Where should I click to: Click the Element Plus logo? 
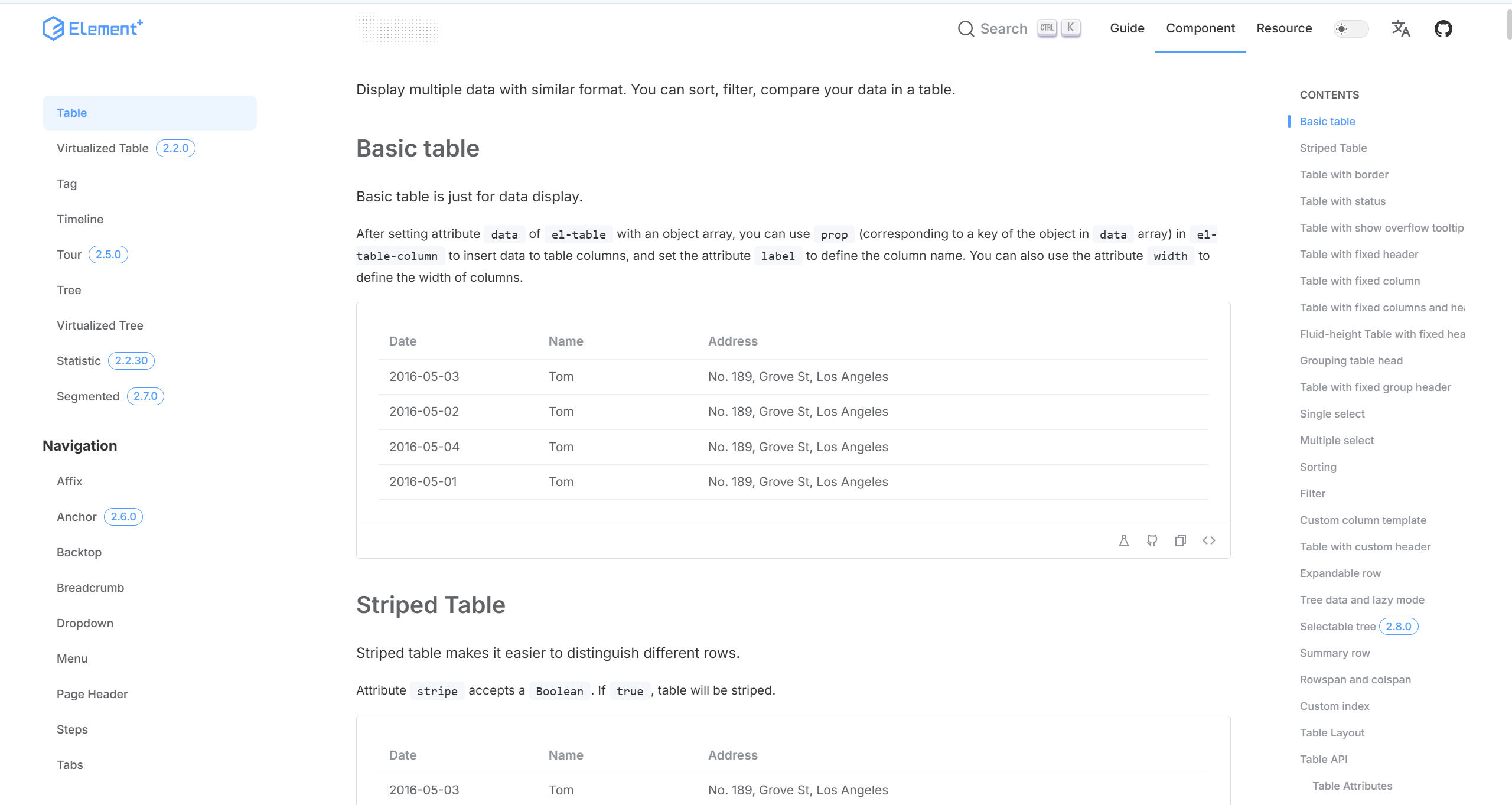pyautogui.click(x=93, y=28)
